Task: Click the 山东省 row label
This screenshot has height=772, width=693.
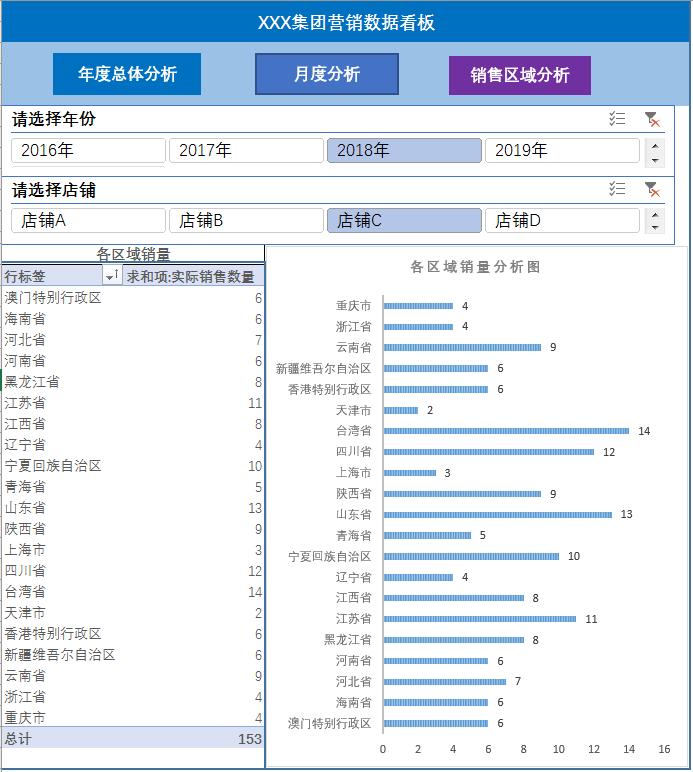Action: click(x=25, y=508)
